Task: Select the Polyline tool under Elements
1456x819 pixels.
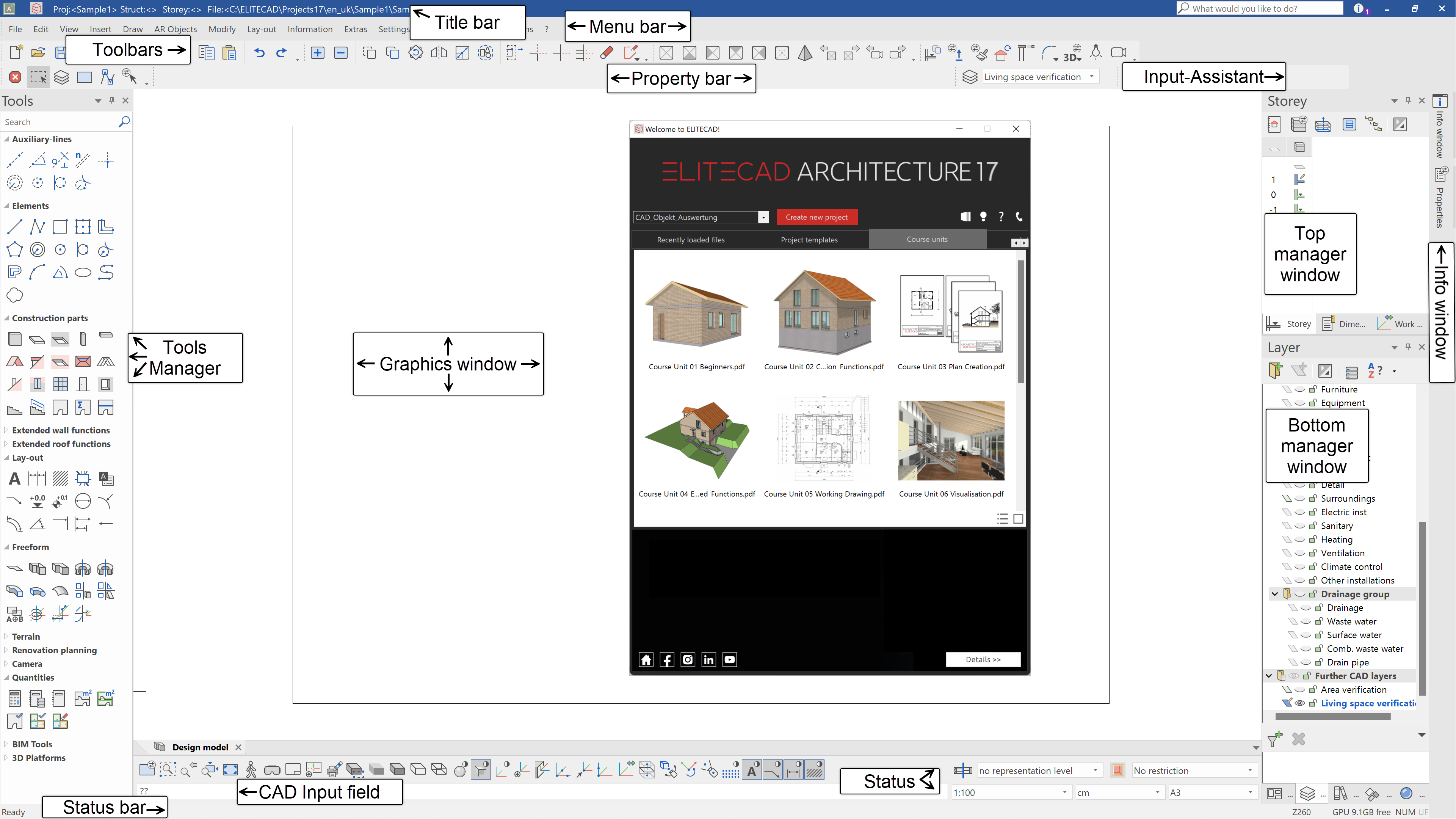Action: pos(37,227)
